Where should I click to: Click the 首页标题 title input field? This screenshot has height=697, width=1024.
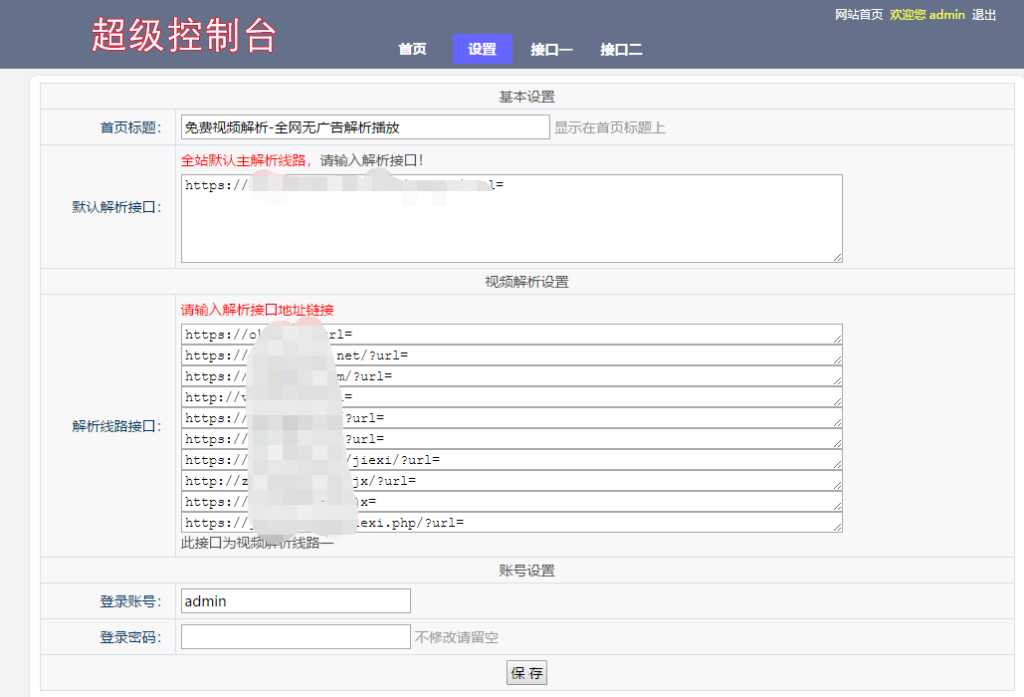click(364, 126)
